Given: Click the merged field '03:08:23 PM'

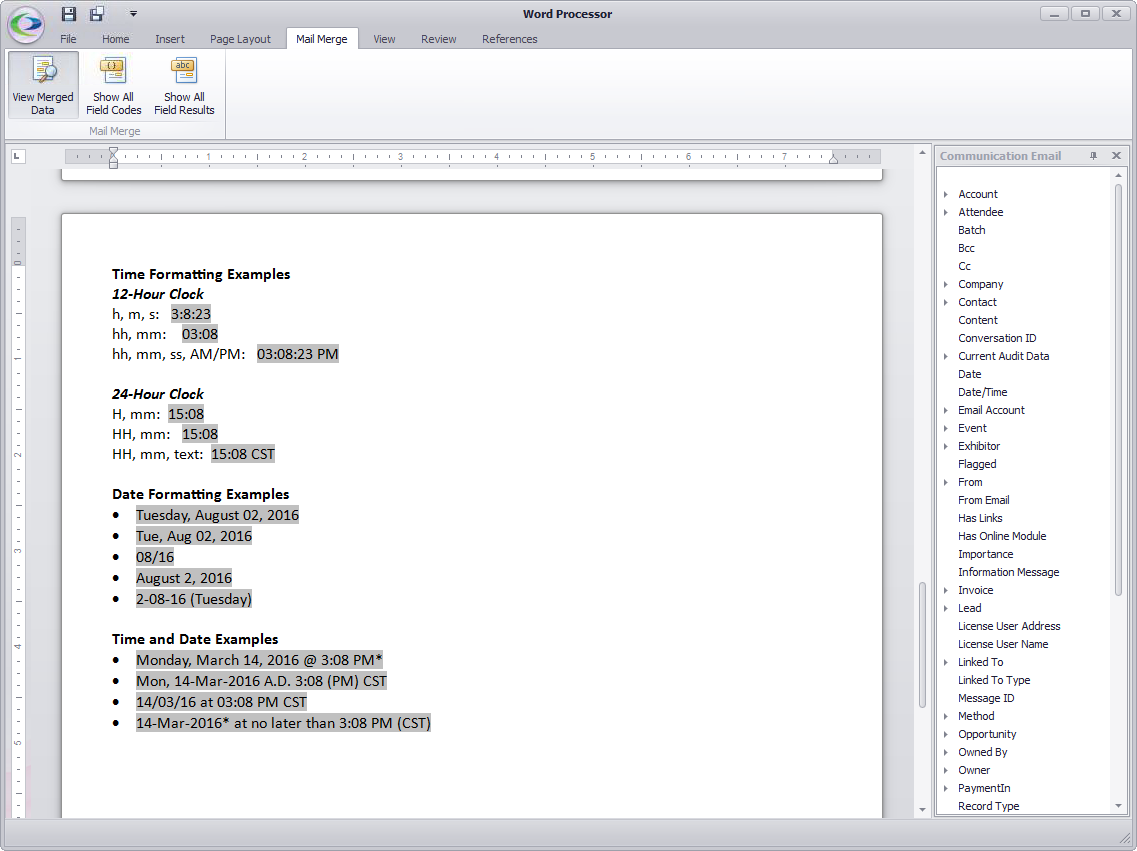Looking at the screenshot, I should (297, 354).
